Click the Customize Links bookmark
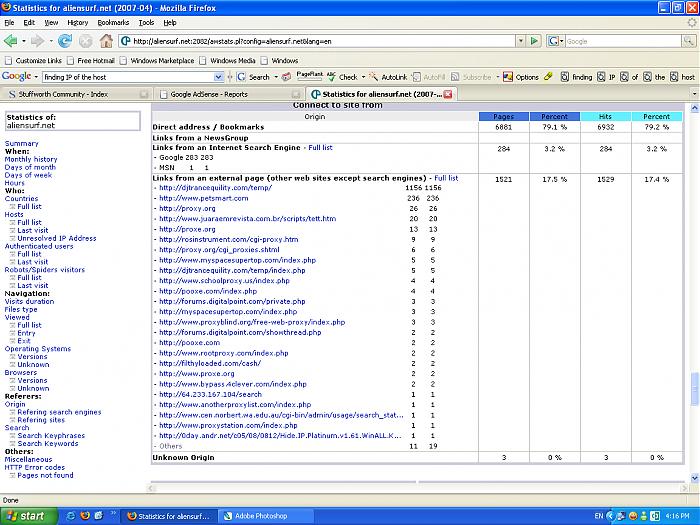This screenshot has width=700, height=525. click(33, 60)
